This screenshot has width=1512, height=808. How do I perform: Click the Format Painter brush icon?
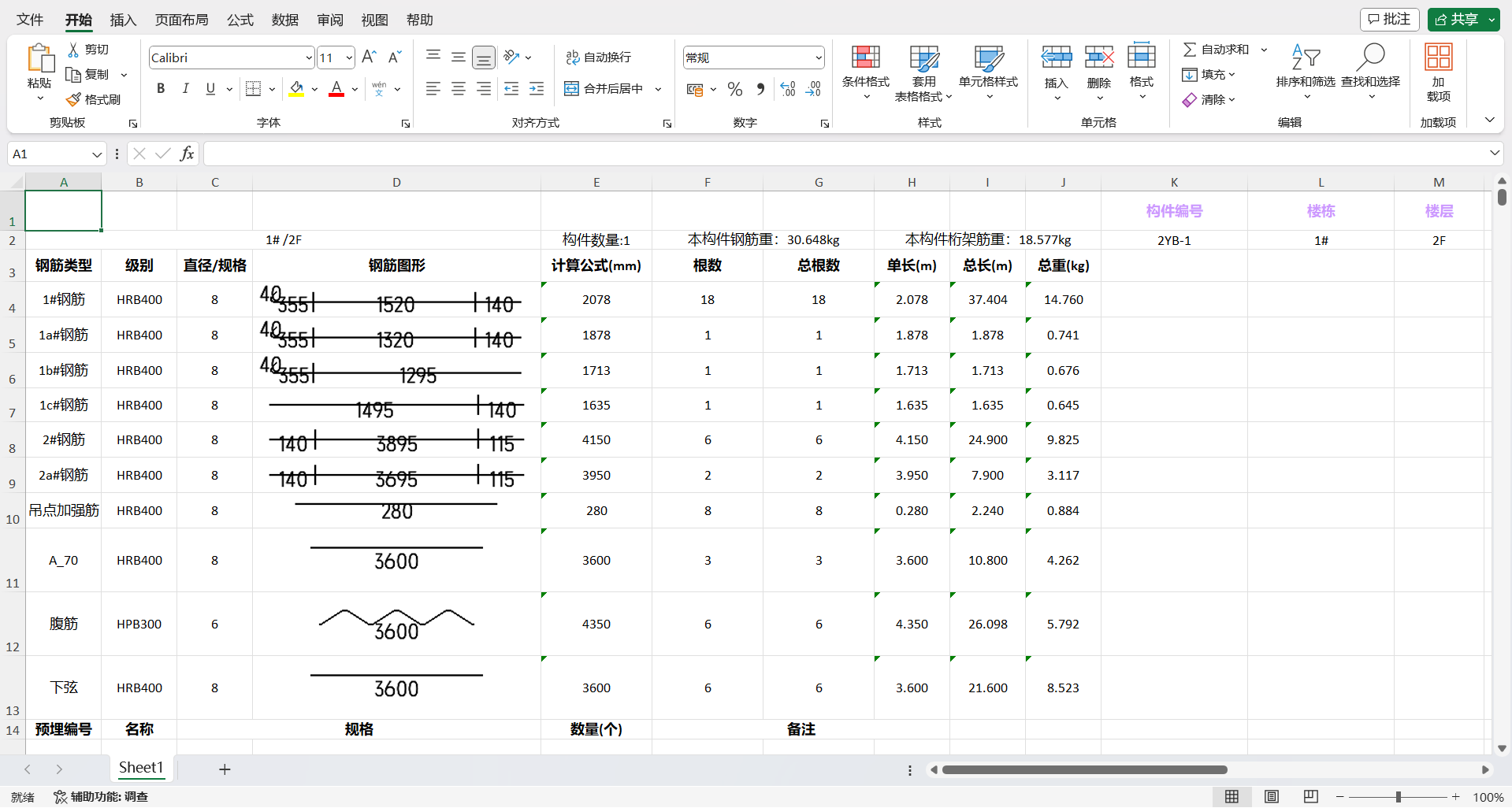tap(73, 99)
